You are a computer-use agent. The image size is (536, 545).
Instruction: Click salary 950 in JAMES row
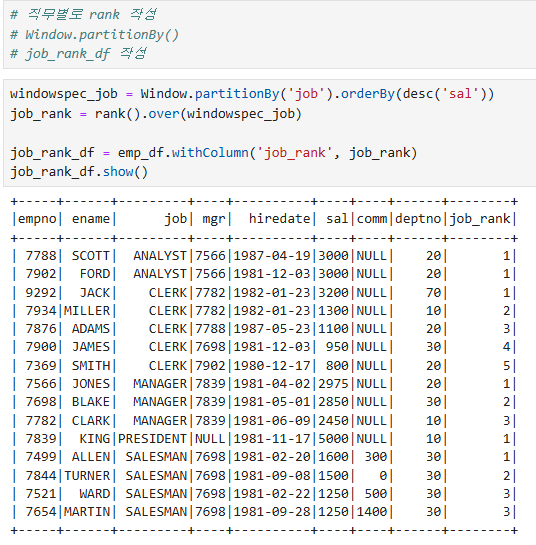coord(337,347)
